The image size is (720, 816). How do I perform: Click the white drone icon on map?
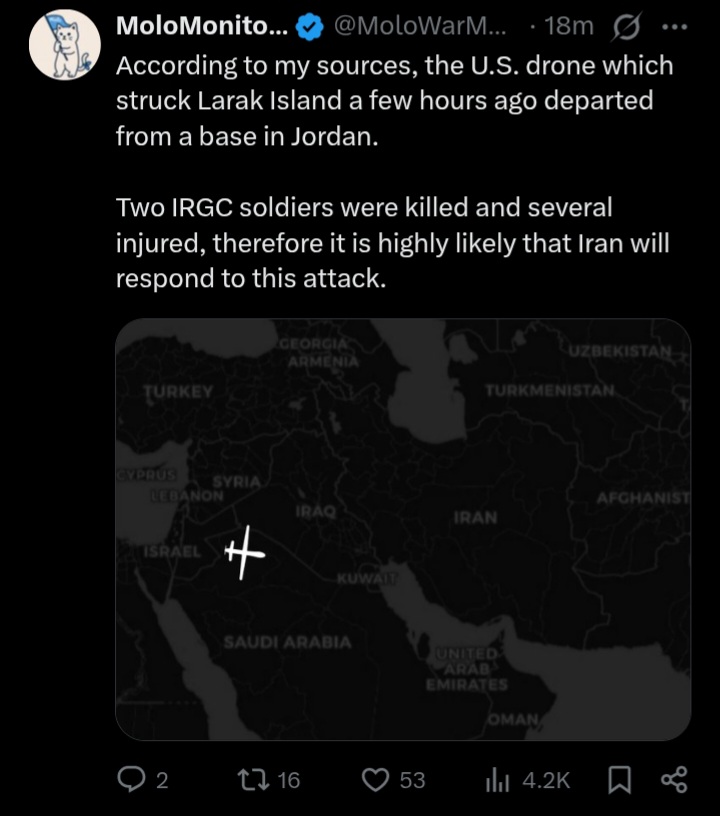click(x=244, y=553)
